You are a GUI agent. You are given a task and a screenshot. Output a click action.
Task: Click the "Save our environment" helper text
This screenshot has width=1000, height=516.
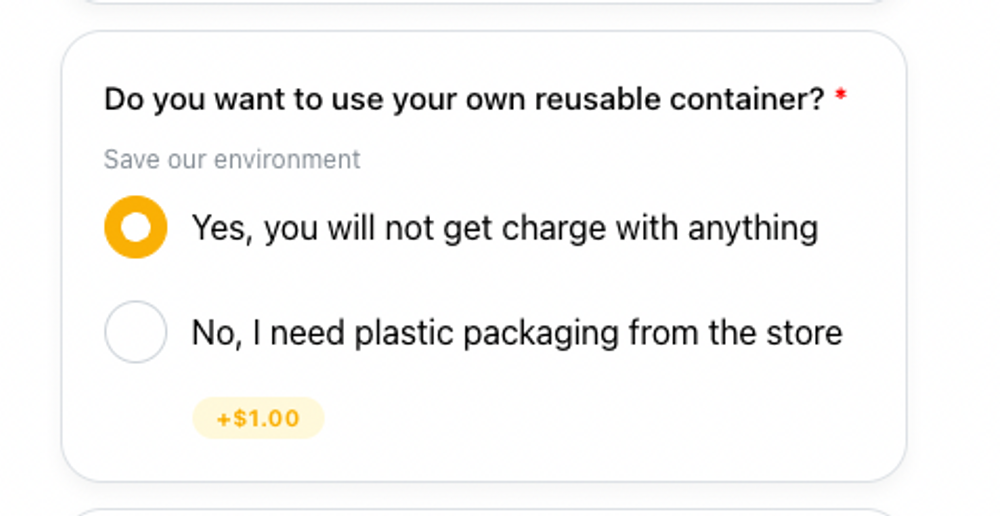[x=232, y=159]
